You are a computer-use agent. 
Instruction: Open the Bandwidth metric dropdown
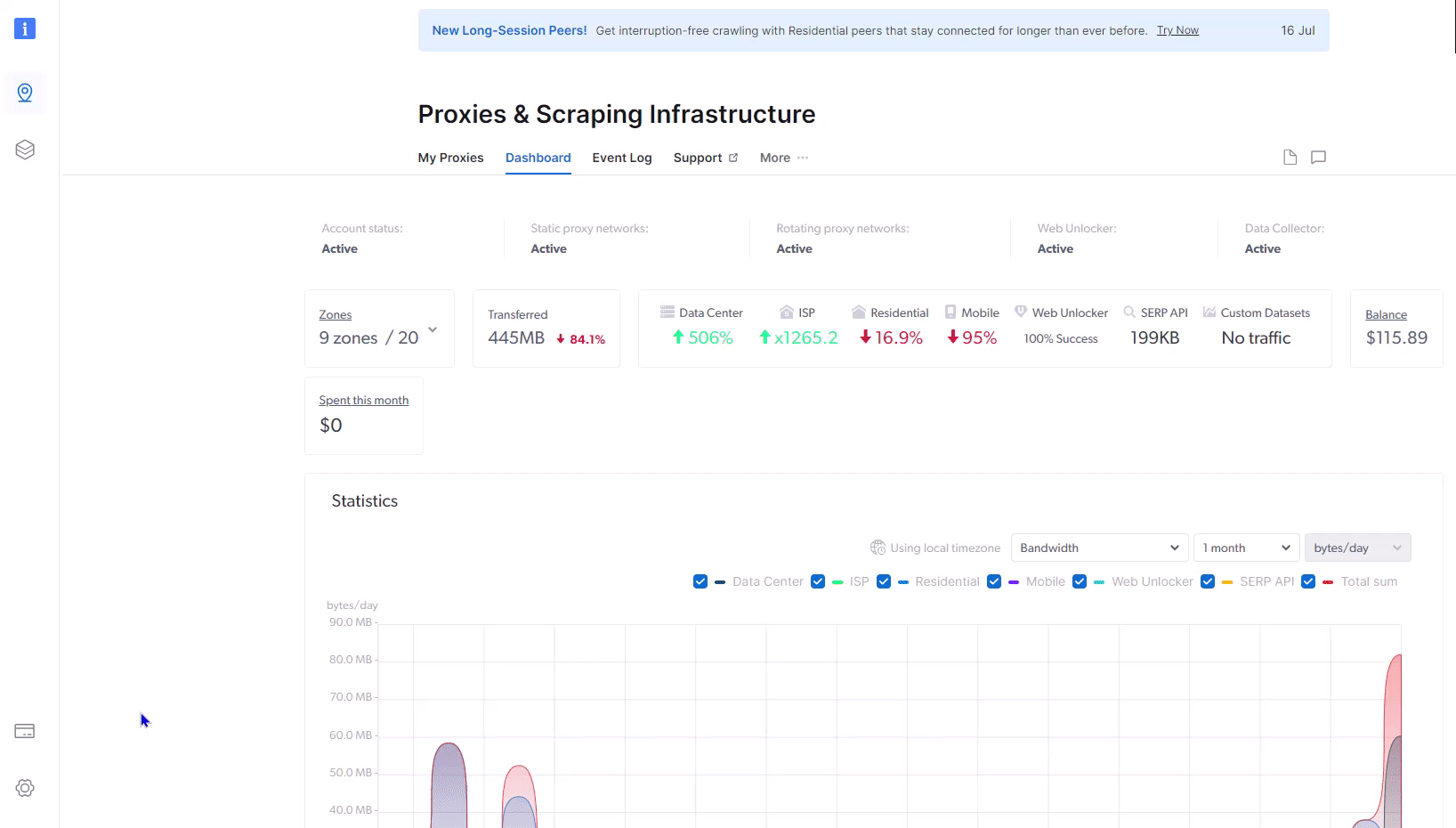pos(1099,548)
